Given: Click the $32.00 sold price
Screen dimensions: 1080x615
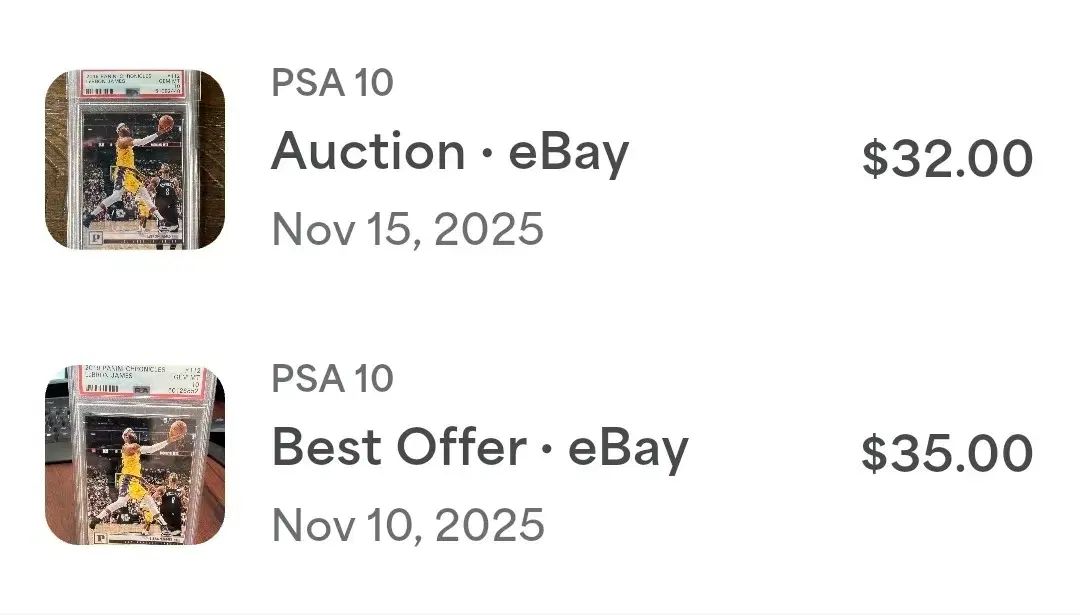Looking at the screenshot, I should (x=947, y=159).
